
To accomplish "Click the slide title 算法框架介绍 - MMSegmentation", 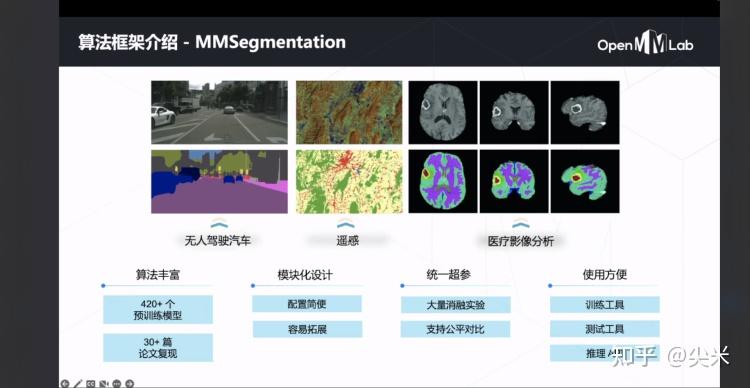I will coord(212,42).
